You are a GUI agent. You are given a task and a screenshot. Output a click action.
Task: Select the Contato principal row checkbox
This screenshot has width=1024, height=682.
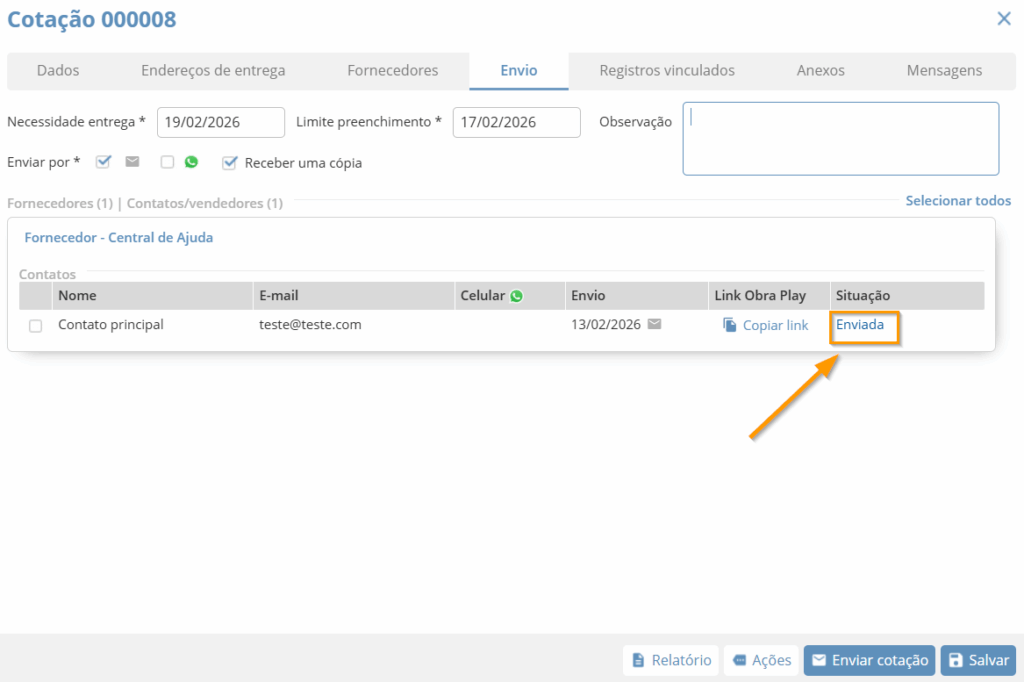36,326
